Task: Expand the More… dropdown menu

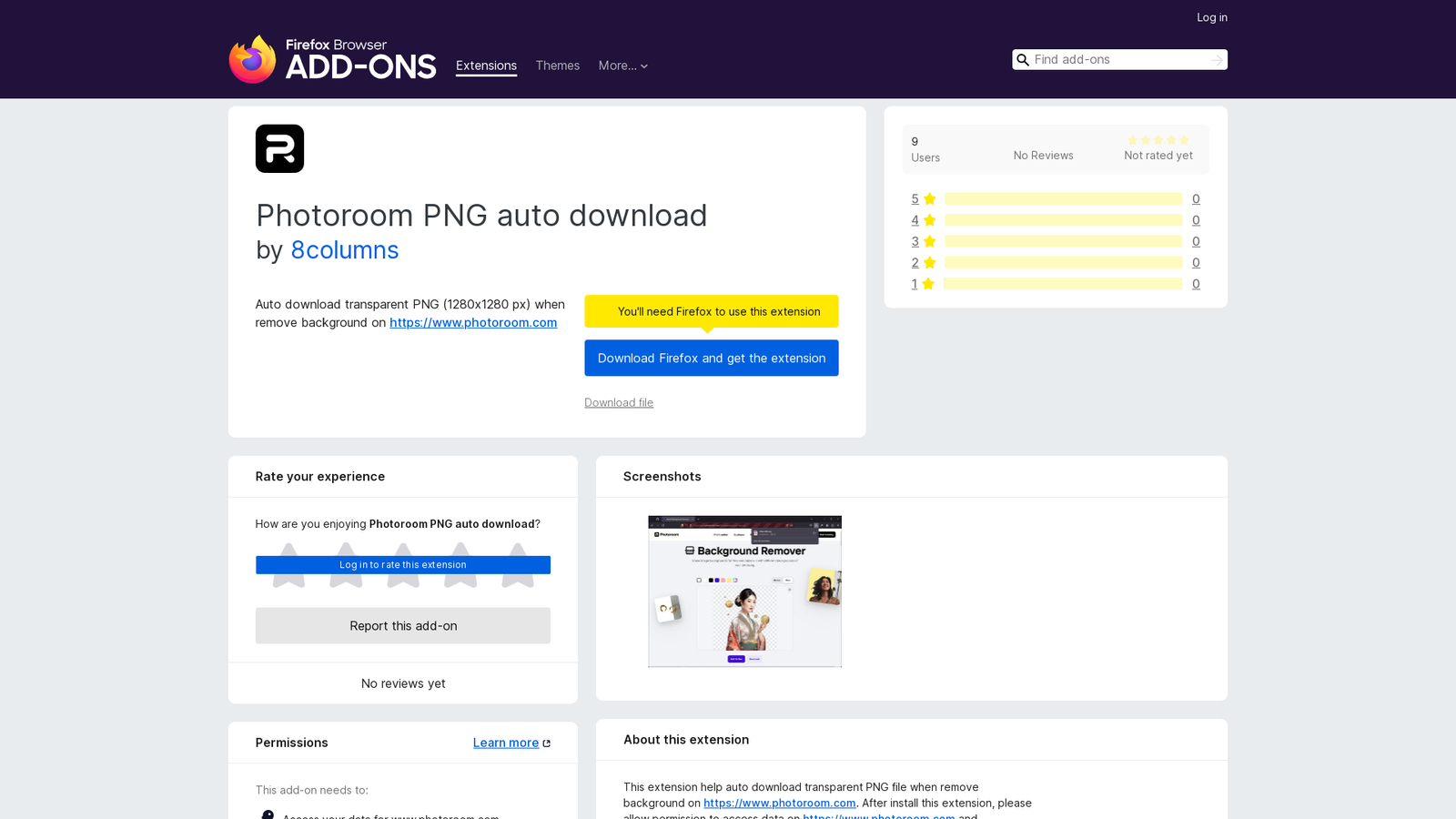Action: [623, 66]
